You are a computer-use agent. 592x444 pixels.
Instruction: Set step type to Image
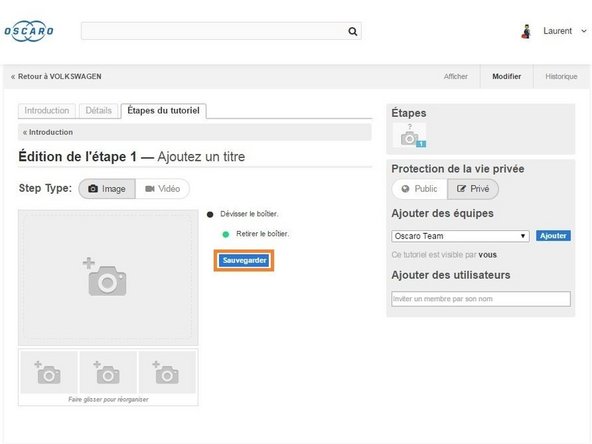(x=107, y=188)
